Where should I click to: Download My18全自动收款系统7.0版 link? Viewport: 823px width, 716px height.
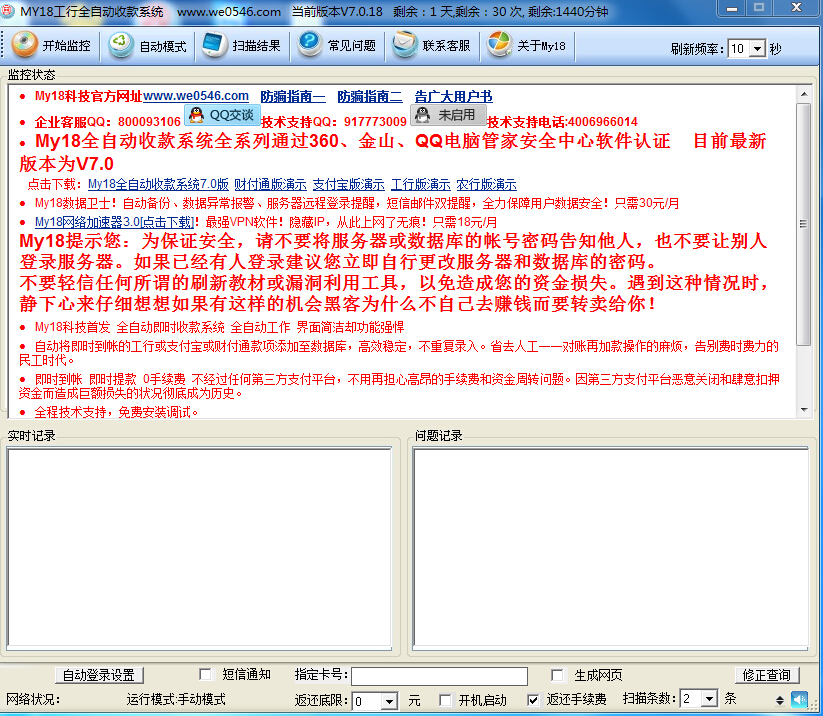click(x=158, y=184)
